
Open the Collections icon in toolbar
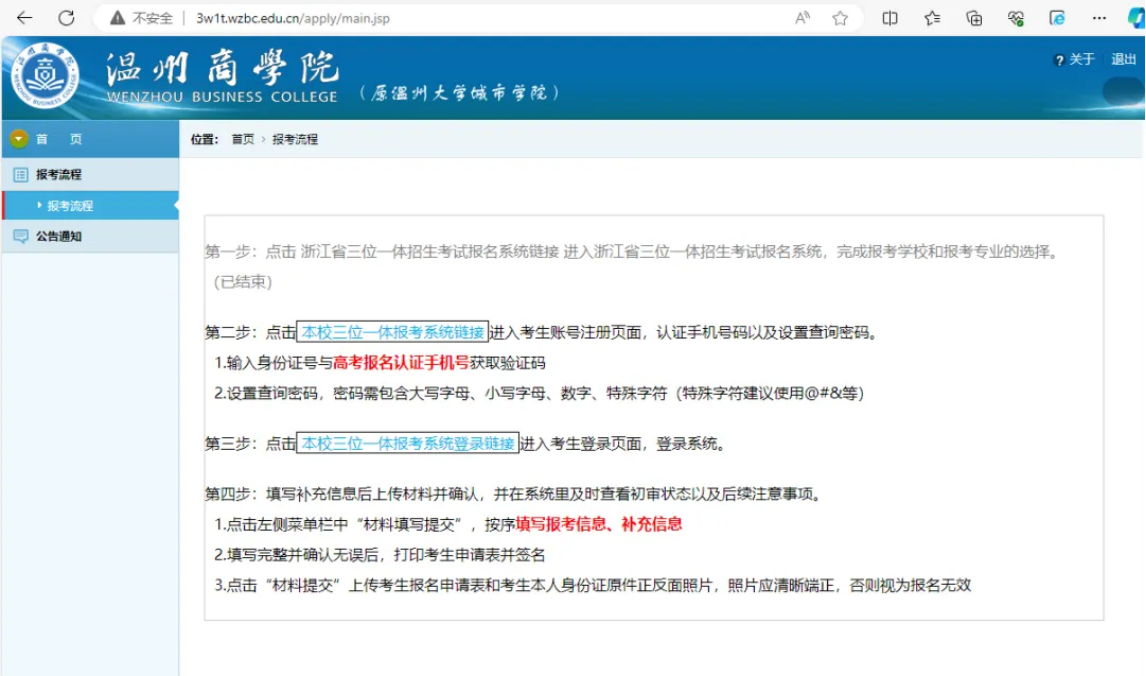(974, 18)
